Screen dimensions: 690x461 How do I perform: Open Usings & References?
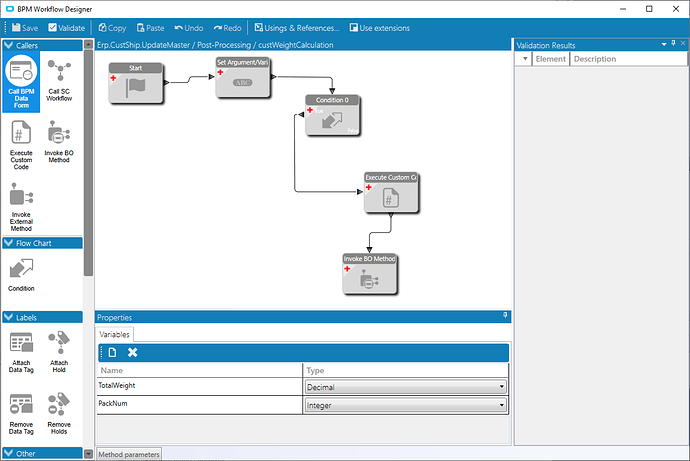300,27
